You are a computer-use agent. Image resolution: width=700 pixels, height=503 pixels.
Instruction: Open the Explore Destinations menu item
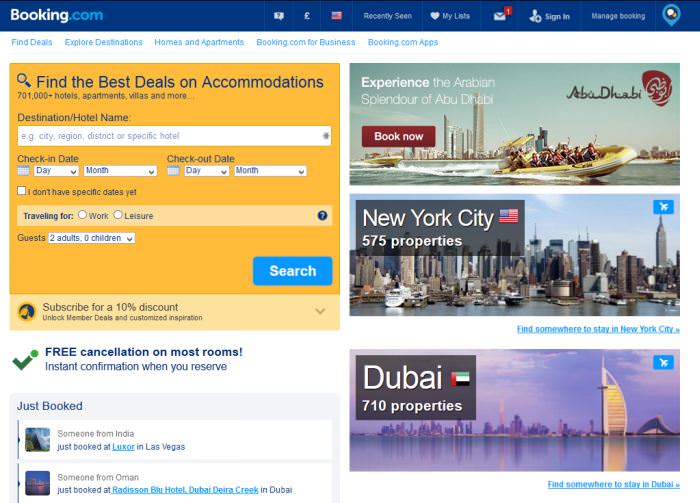coord(104,42)
